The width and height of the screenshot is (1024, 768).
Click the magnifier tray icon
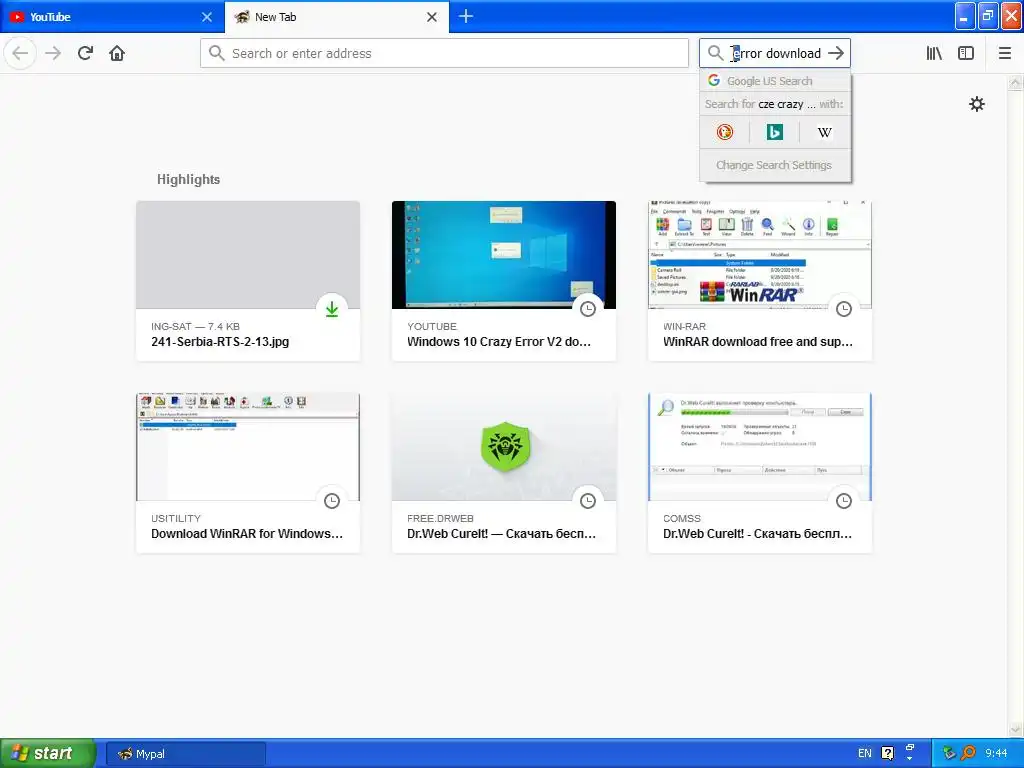click(x=968, y=754)
